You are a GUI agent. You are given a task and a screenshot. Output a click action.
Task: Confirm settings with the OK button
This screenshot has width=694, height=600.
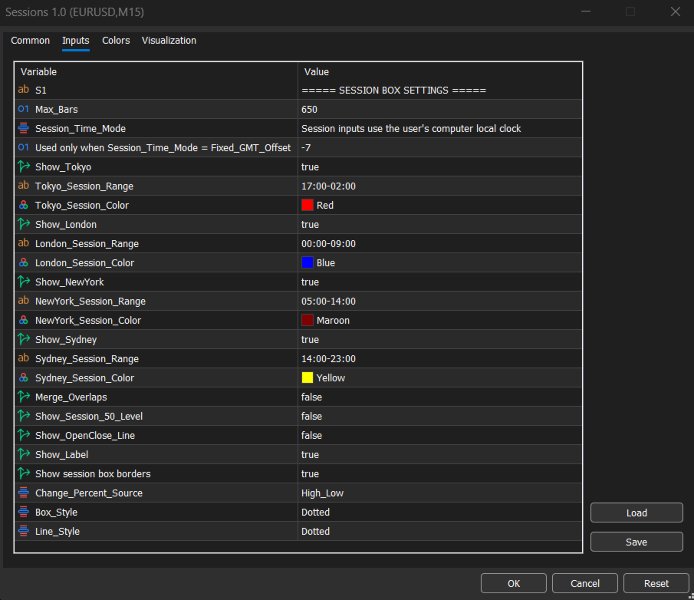point(513,583)
